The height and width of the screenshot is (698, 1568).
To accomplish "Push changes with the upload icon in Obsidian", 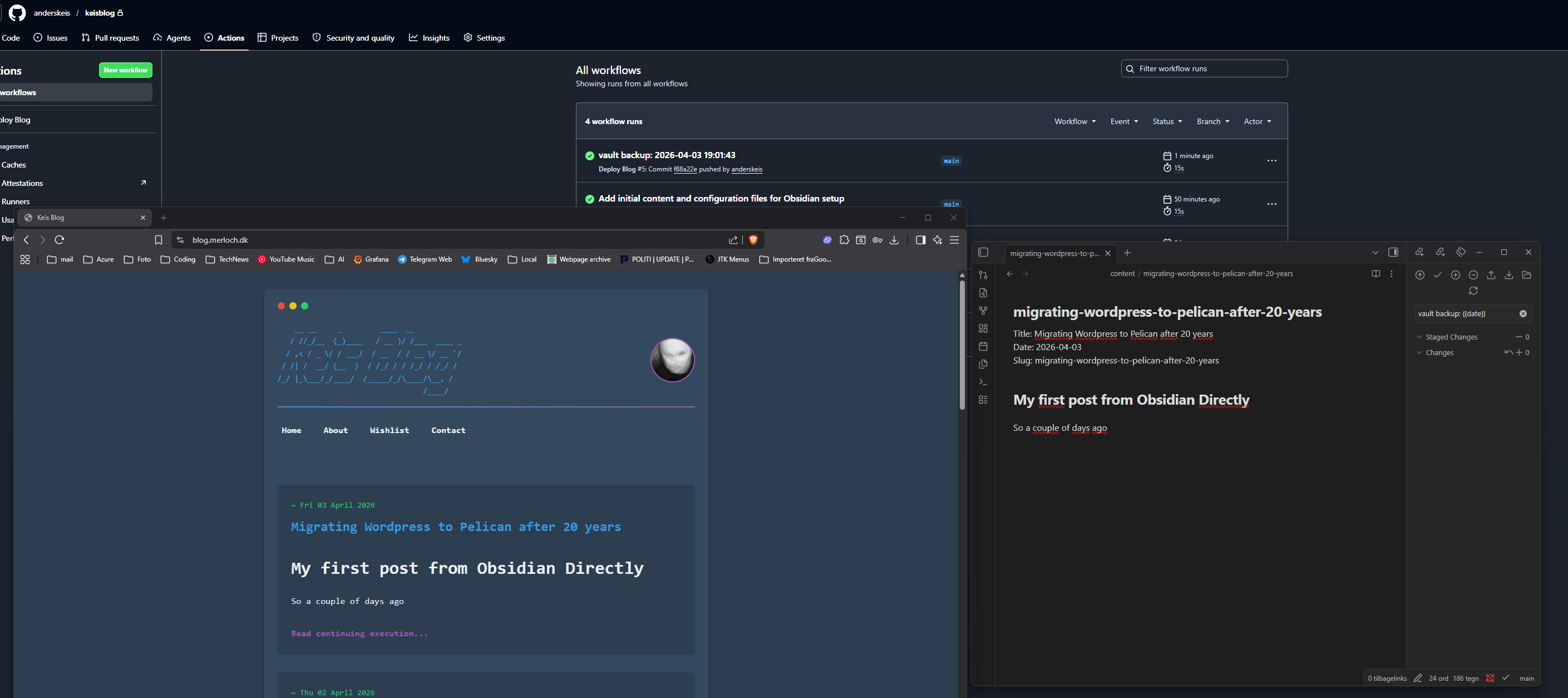I will tap(1491, 275).
